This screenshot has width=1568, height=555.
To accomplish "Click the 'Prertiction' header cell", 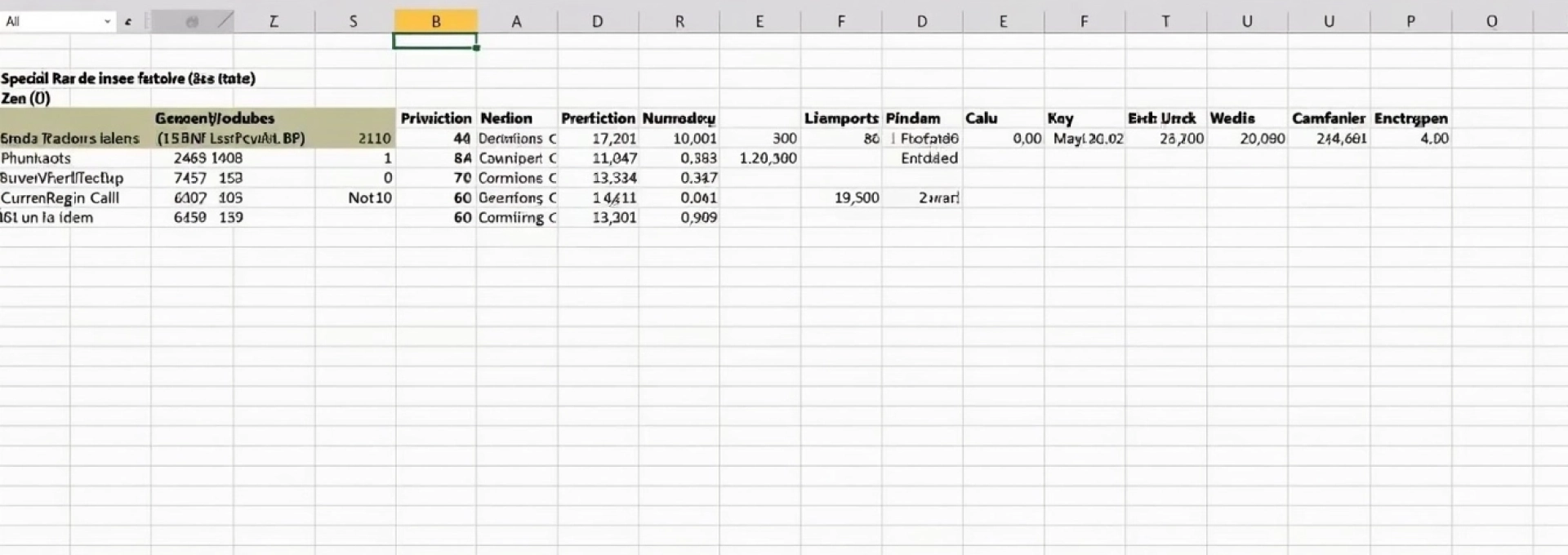I will click(x=598, y=118).
